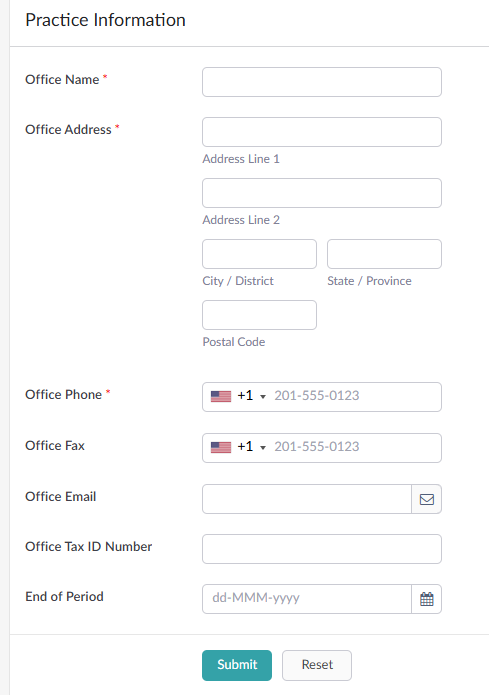Click the Address Line 1 text box
Screen dimensions: 489x695
click(x=322, y=132)
